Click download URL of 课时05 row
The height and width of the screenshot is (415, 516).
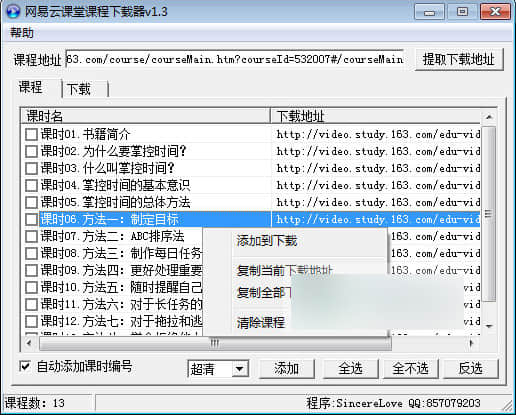pyautogui.click(x=378, y=202)
